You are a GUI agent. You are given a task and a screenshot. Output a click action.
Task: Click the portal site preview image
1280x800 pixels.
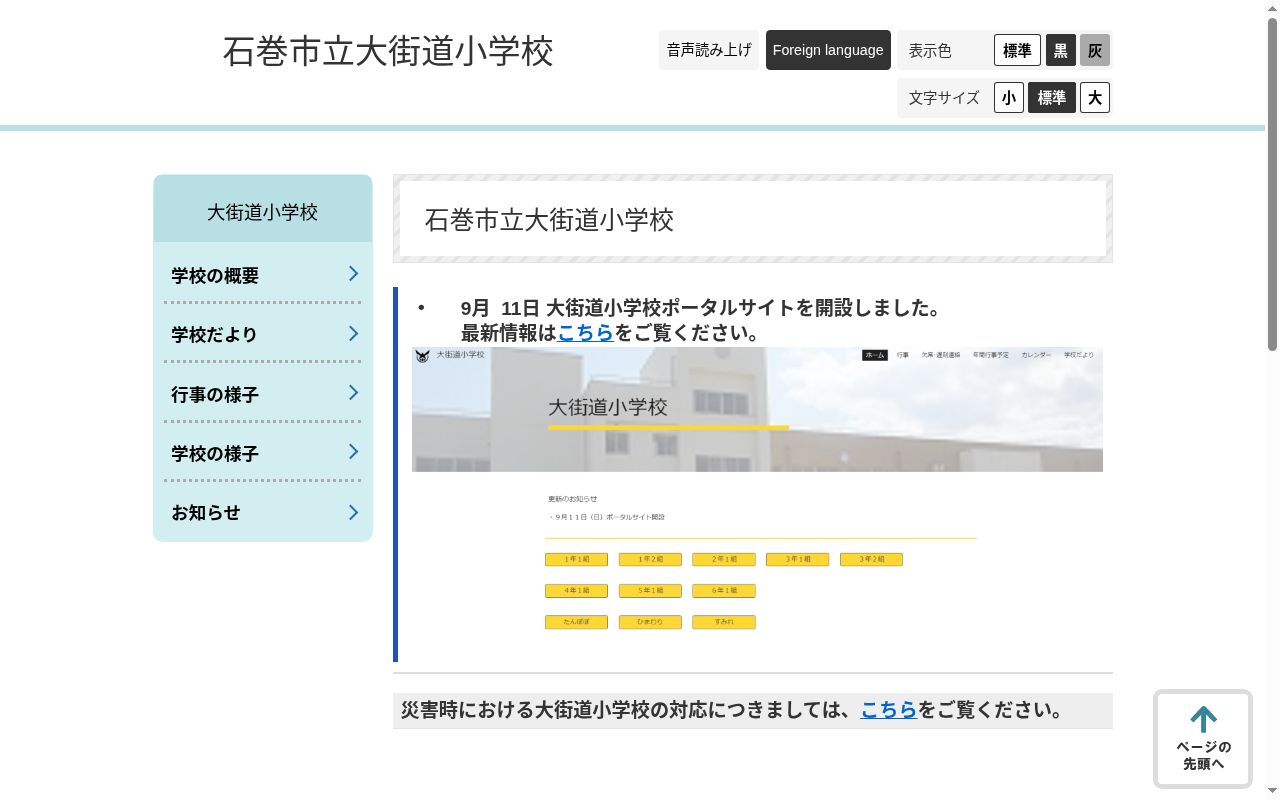[x=757, y=493]
